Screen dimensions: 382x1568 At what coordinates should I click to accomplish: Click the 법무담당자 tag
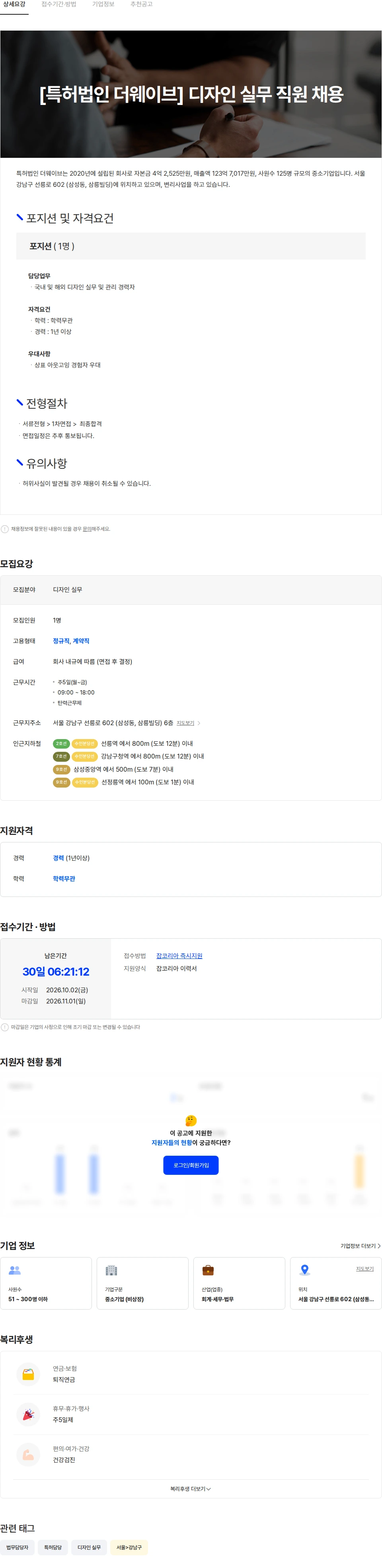[x=17, y=1547]
